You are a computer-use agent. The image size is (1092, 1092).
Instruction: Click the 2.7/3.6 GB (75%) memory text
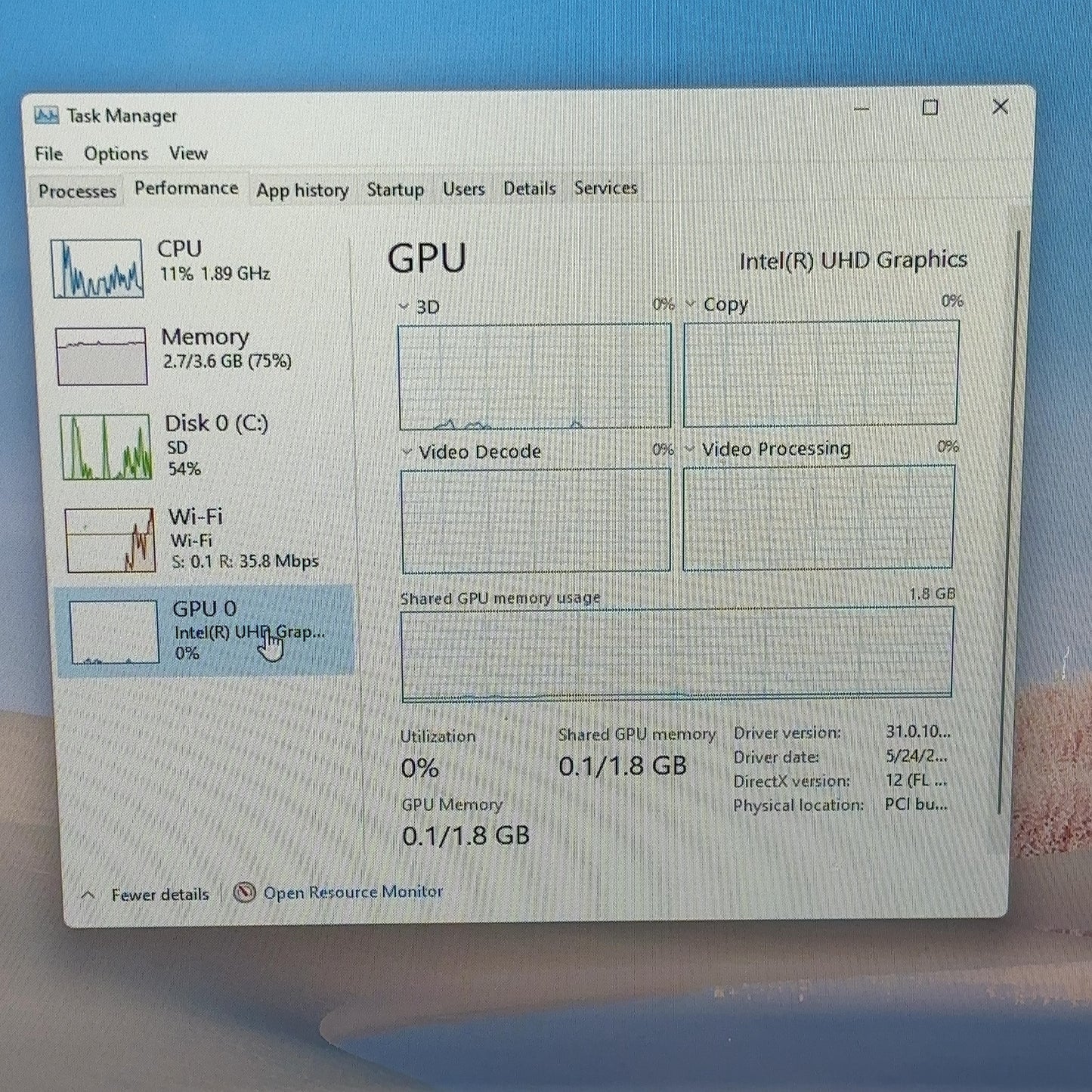coord(227,361)
